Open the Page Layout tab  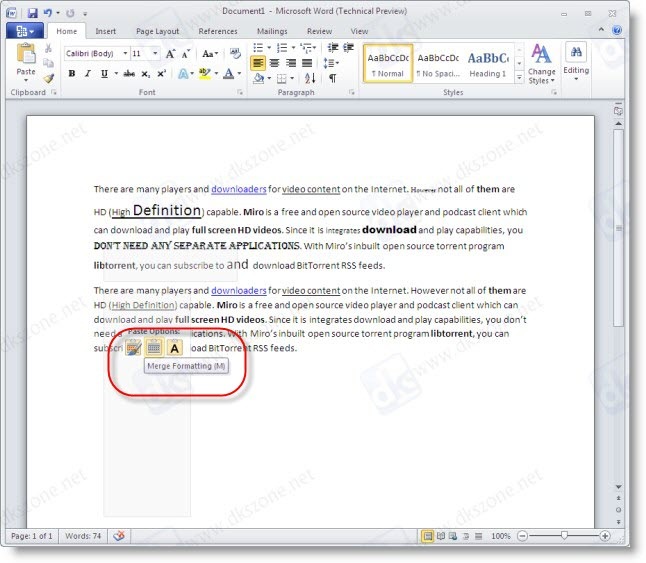tap(157, 31)
